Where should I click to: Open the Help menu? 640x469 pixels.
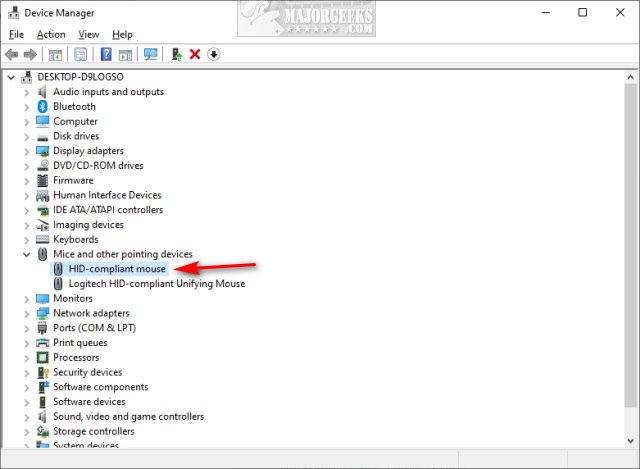pos(122,35)
